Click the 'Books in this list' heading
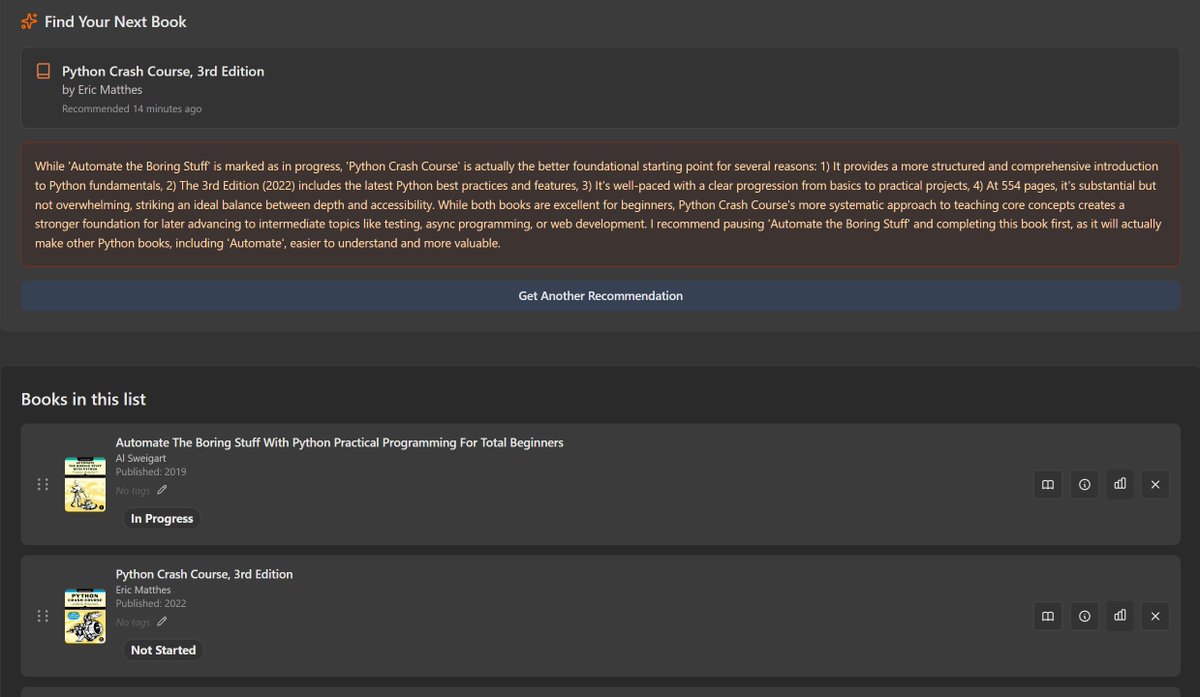This screenshot has height=697, width=1200. tap(84, 399)
